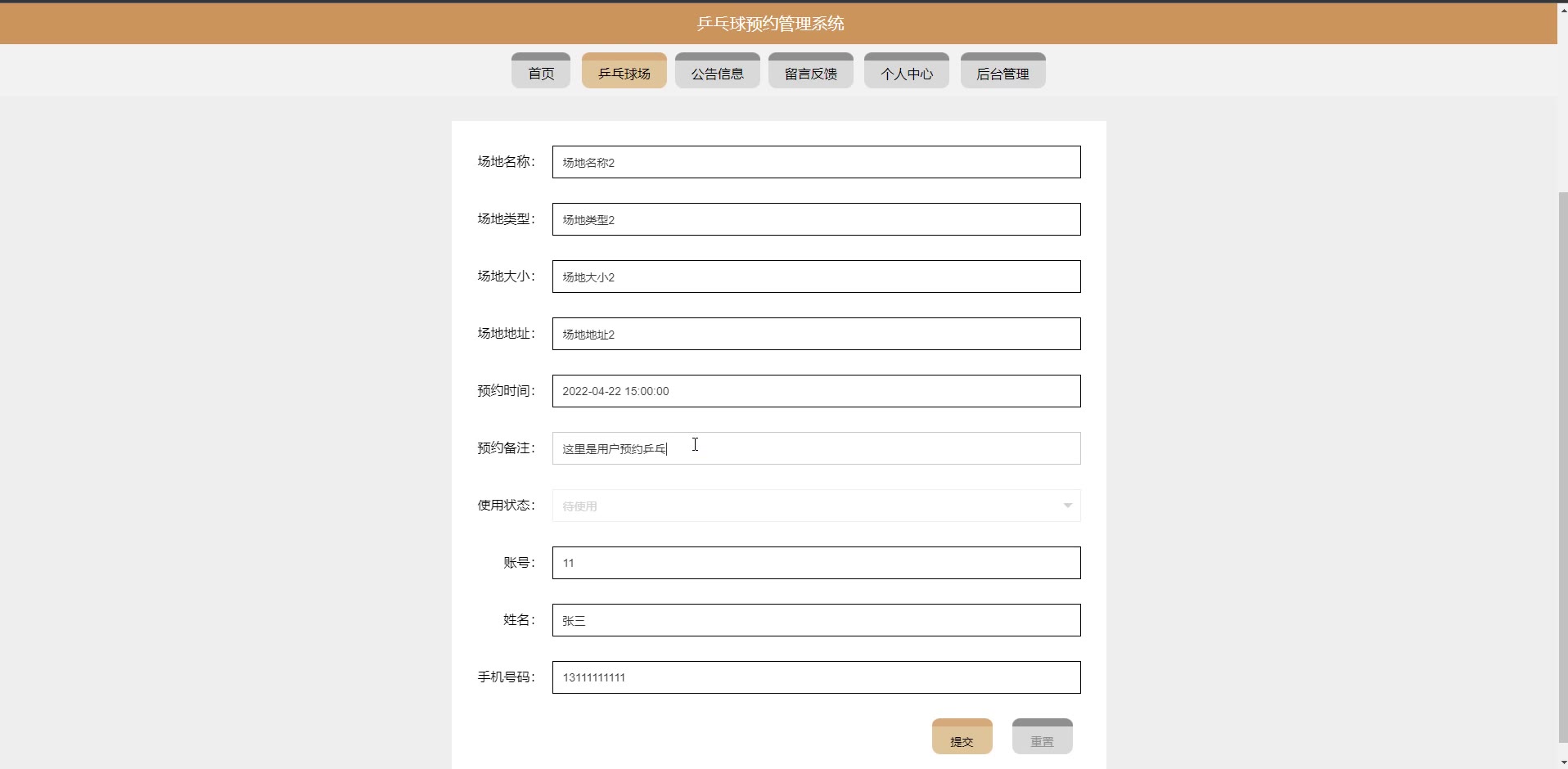Select the 乒乓球场 tab
Viewport: 1568px width, 769px height.
coord(624,70)
